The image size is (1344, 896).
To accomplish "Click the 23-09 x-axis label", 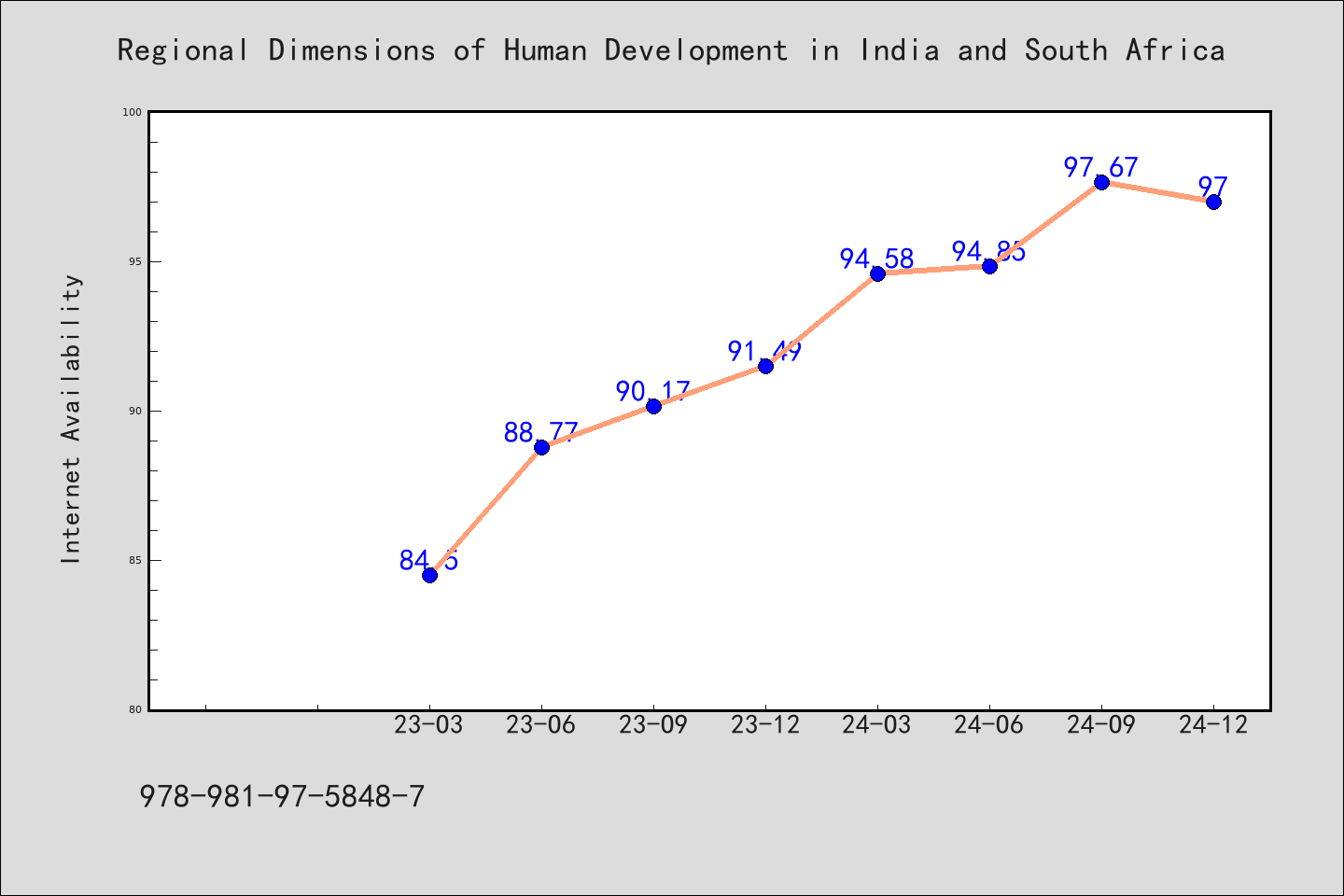I will point(653,725).
